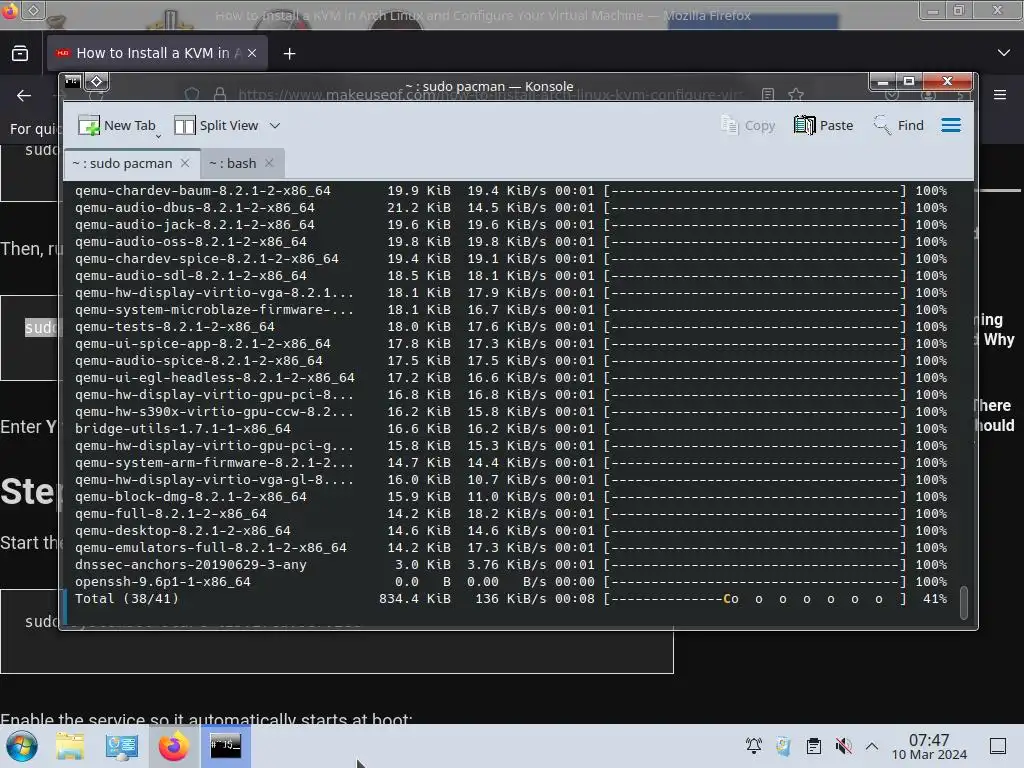Screen dimensions: 1024x768
Task: Click the Total (38/41) progress bar
Action: (756, 599)
